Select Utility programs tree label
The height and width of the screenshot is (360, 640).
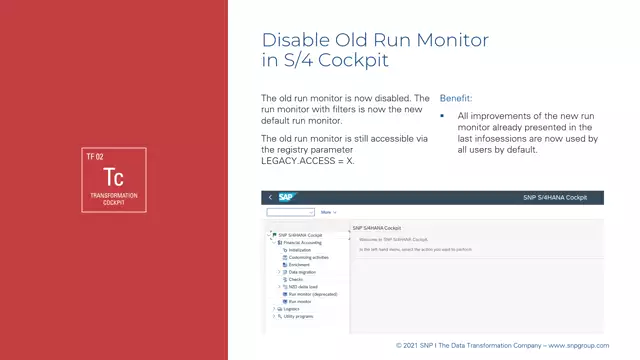pos(298,316)
